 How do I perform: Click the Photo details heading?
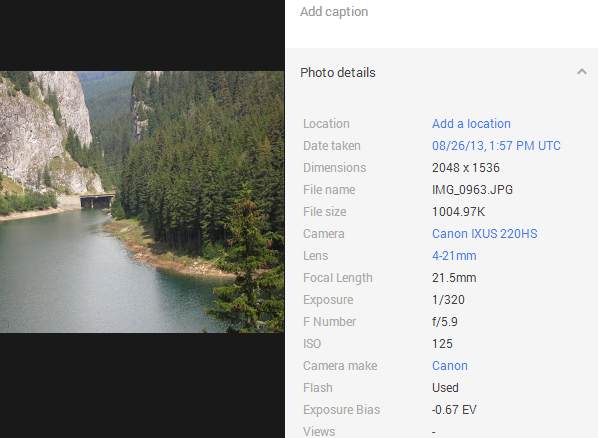(x=338, y=72)
